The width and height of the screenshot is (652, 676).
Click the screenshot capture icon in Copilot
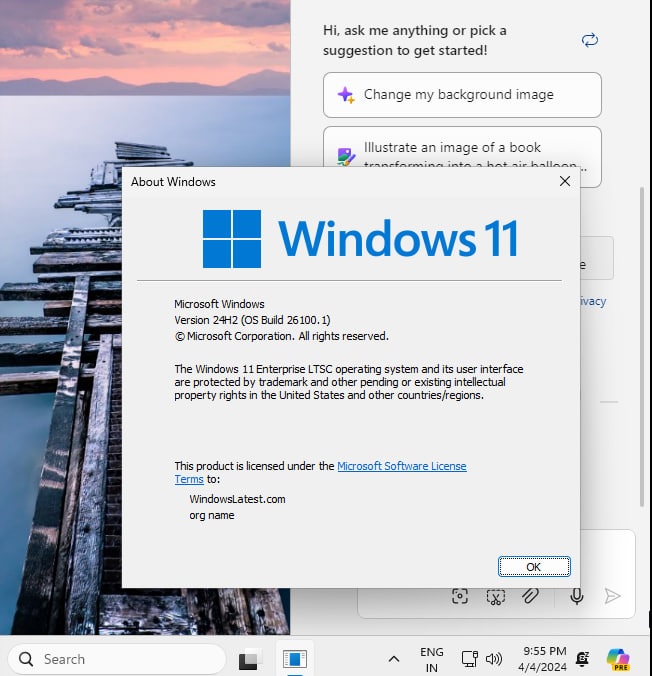click(x=460, y=596)
